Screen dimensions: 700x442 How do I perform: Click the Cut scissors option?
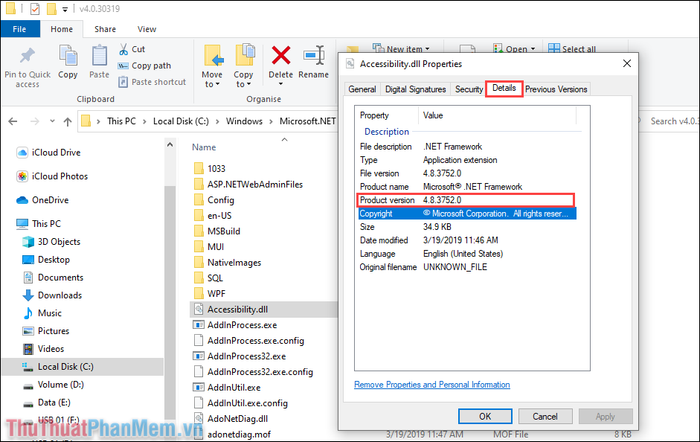(132, 49)
